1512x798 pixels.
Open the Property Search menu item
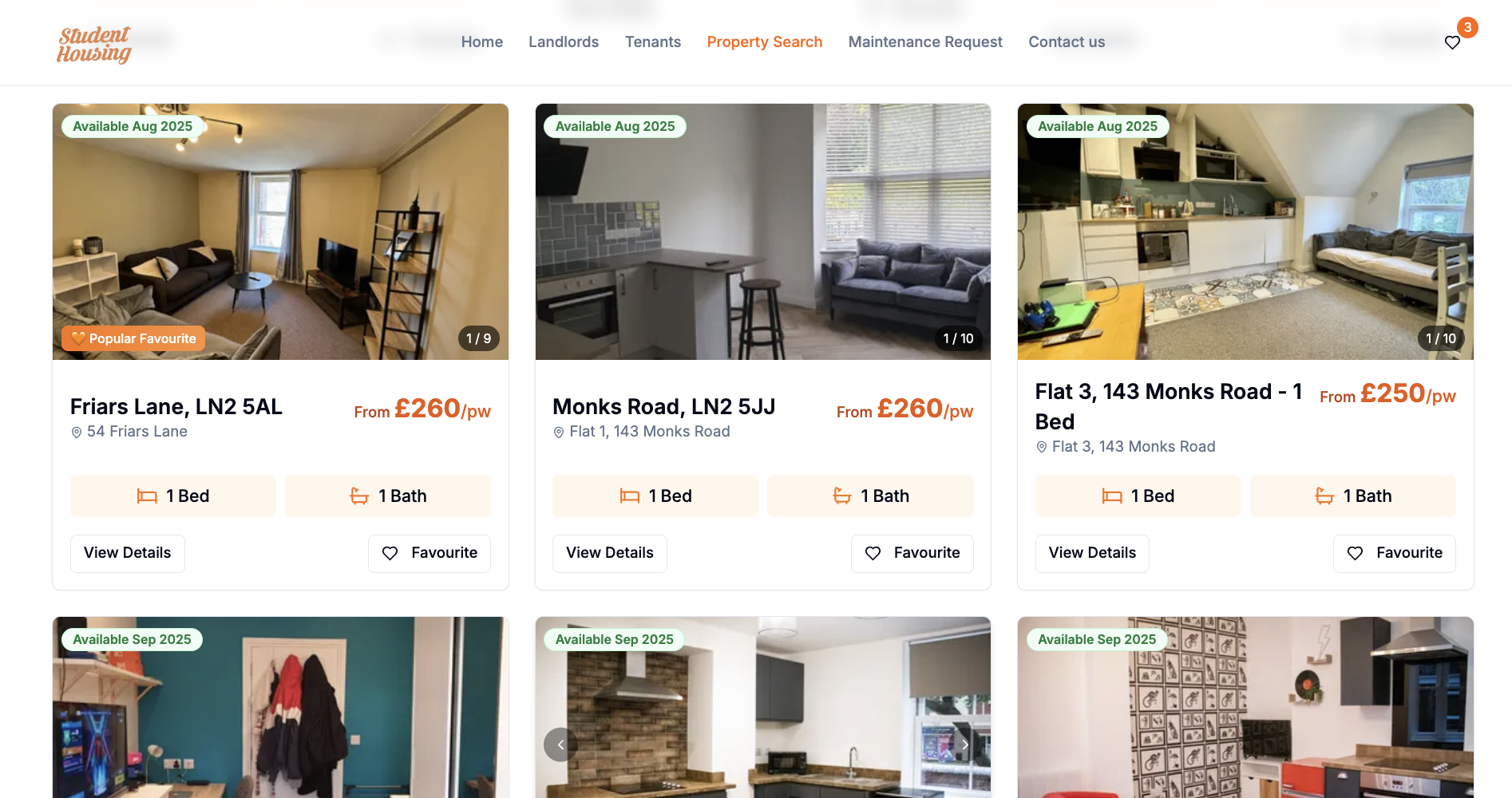pyautogui.click(x=765, y=41)
